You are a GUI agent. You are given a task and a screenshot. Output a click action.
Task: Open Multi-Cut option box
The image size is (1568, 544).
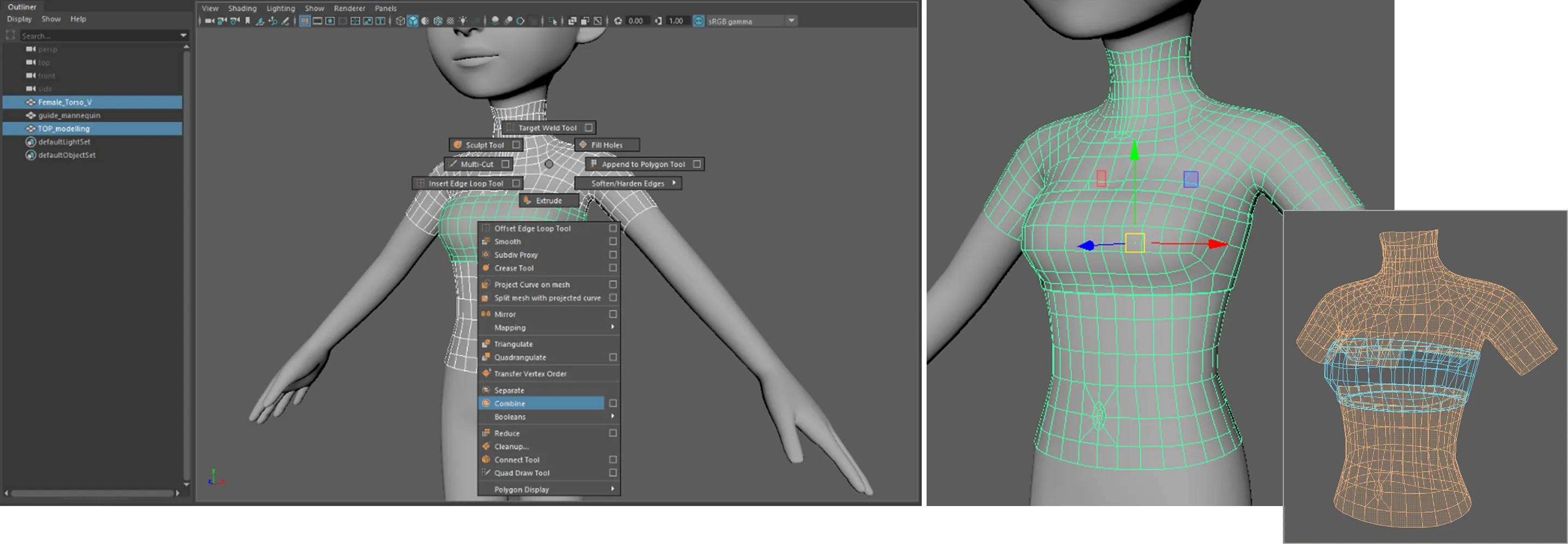pyautogui.click(x=505, y=164)
